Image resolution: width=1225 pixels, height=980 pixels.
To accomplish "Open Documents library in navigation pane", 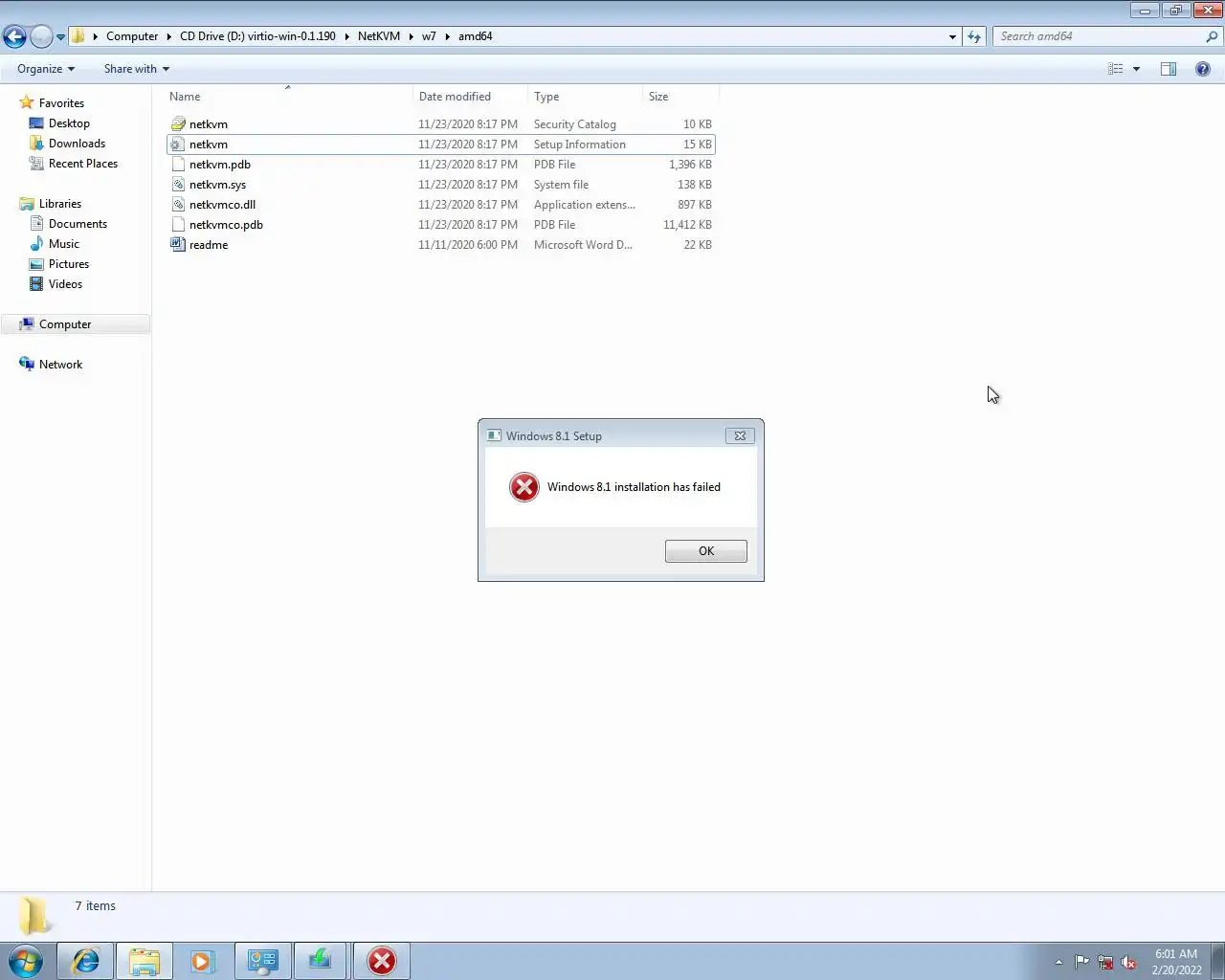I will click(x=78, y=224).
